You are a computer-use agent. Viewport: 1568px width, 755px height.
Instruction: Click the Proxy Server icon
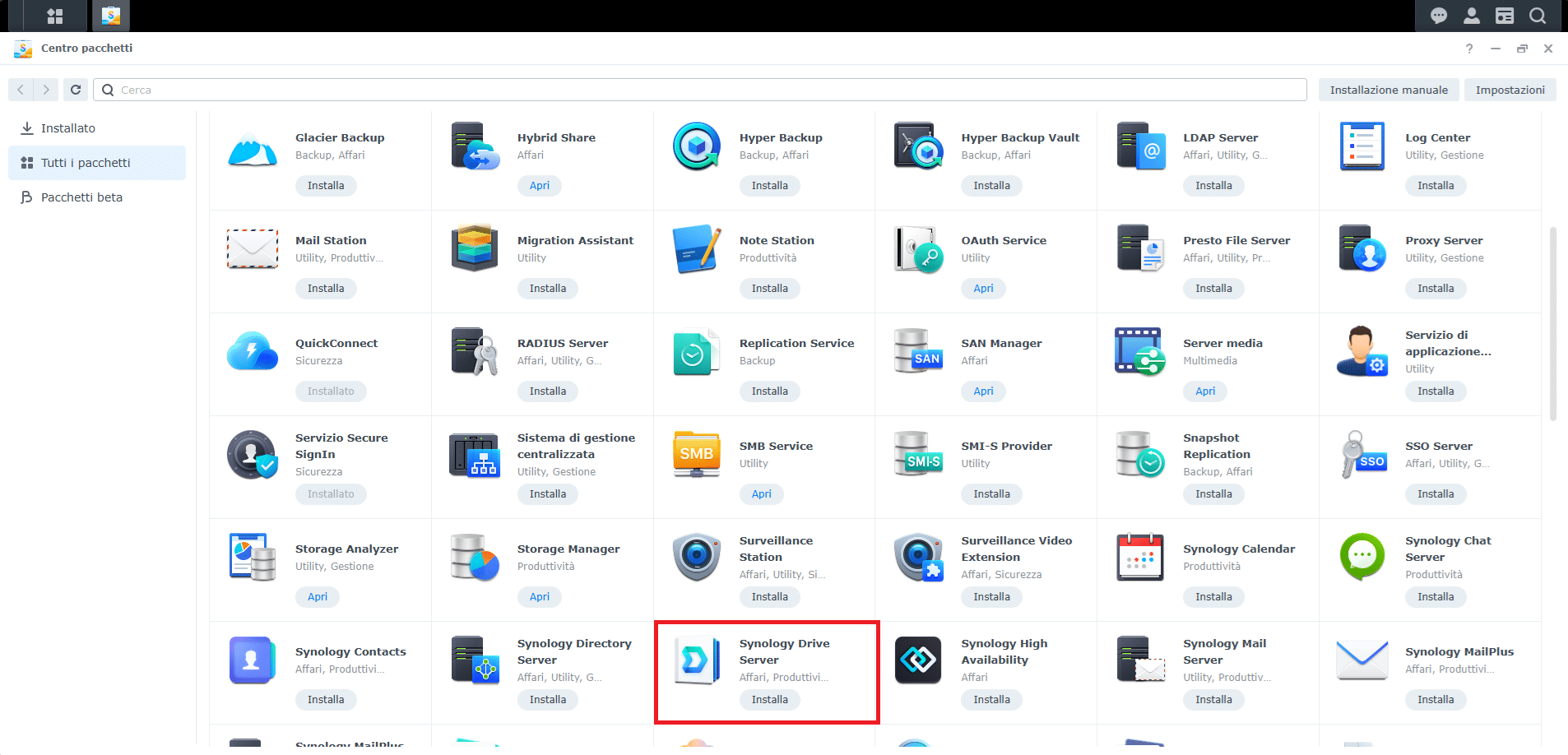coord(1362,249)
